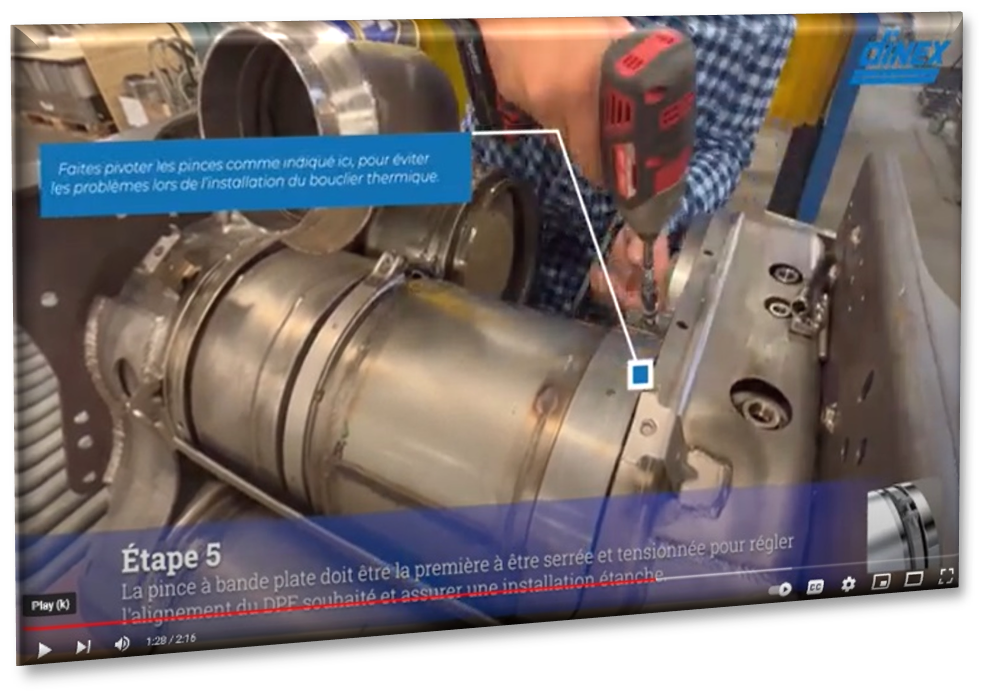Viewport: 985px width, 698px height.
Task: Open the settings gear menu
Action: pos(848,584)
